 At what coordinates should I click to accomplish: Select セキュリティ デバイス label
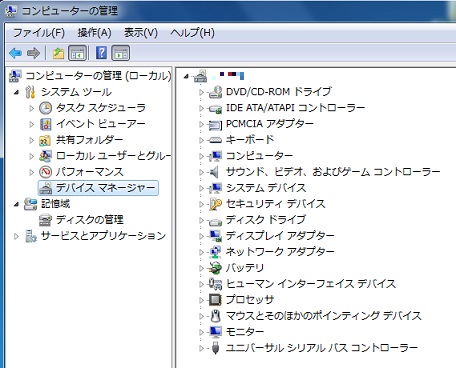pos(276,204)
